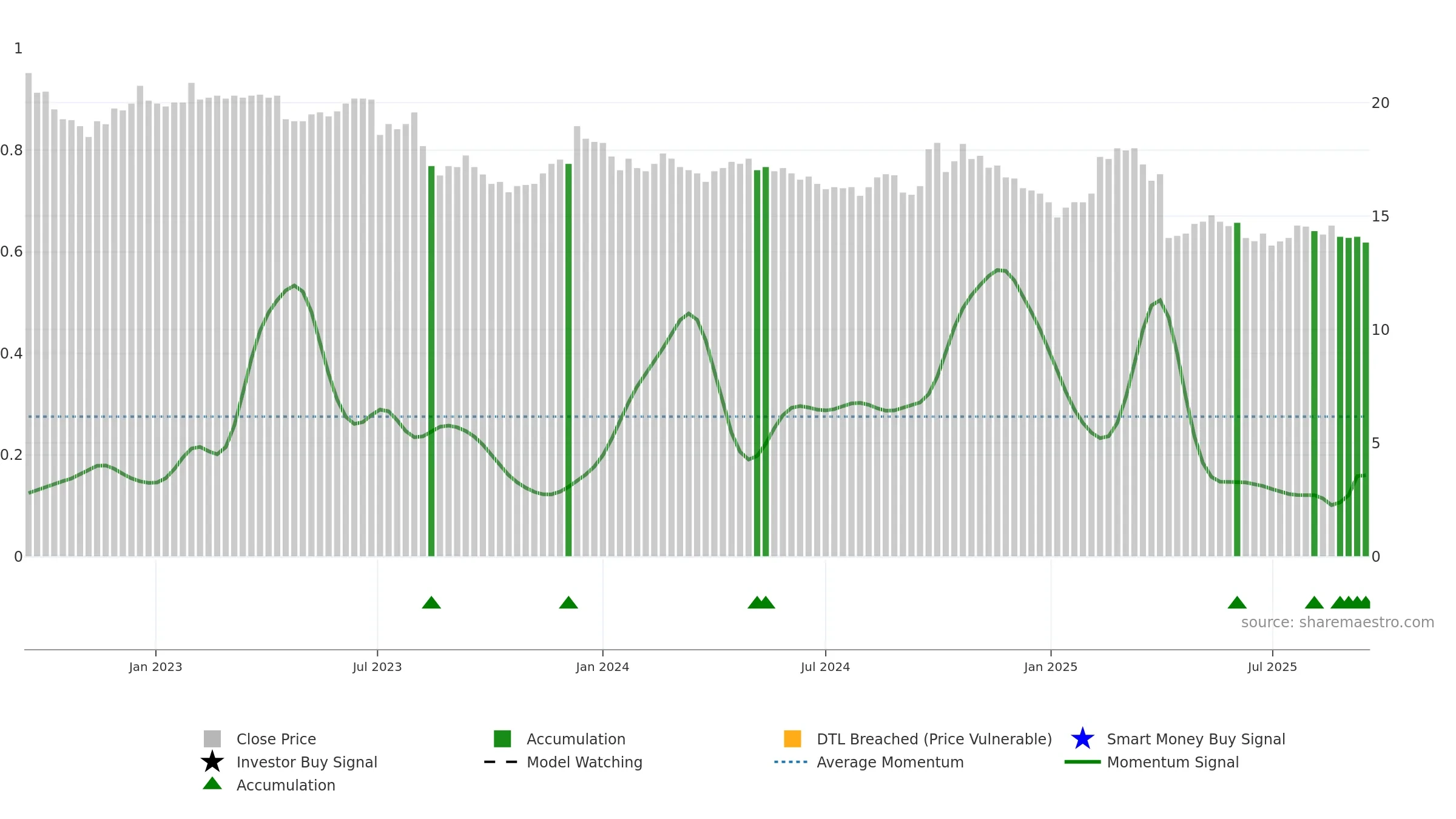1456x819 pixels.
Task: Toggle the Average Momentum legend label
Action: click(x=890, y=762)
